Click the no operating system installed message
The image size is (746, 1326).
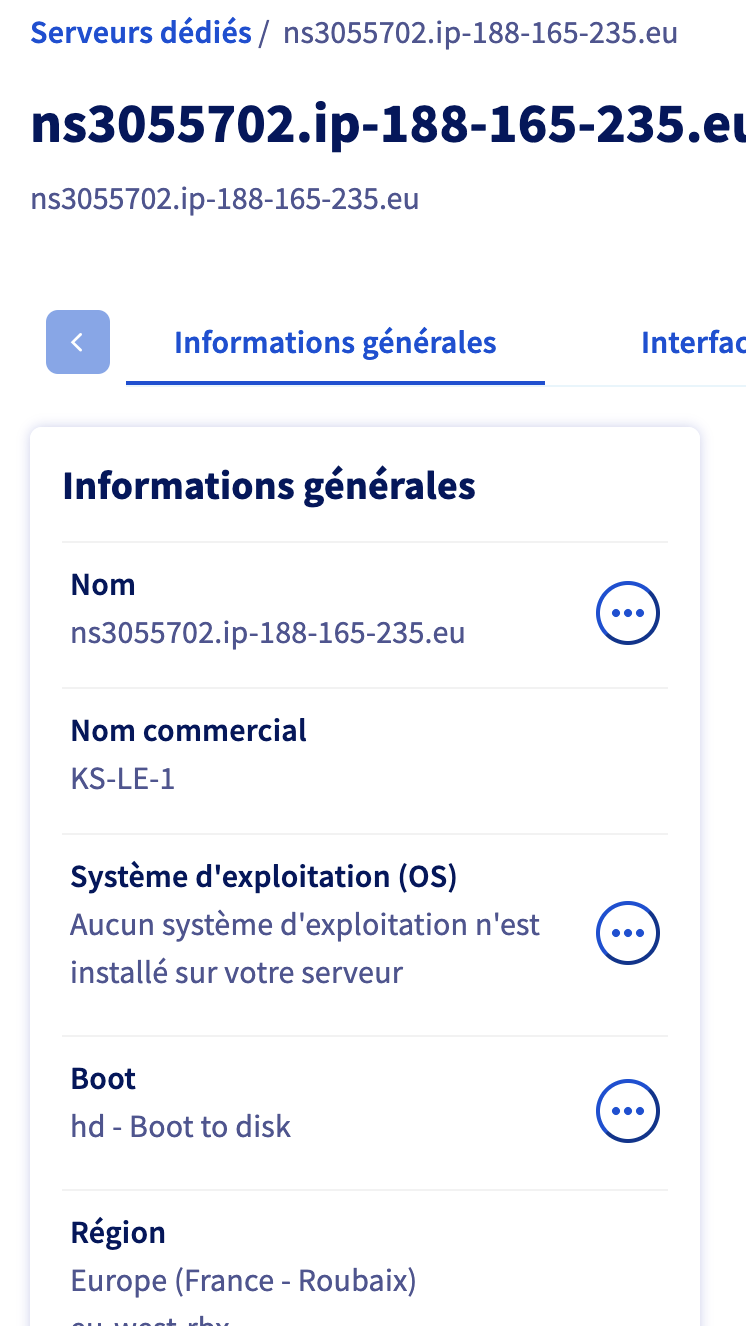pyautogui.click(x=305, y=948)
